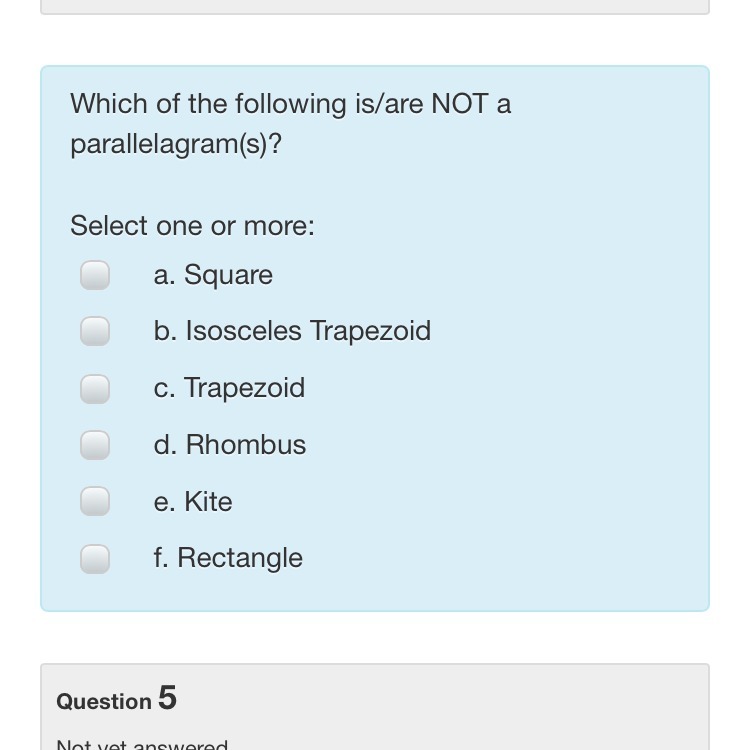This screenshot has width=750, height=750.
Task: Click the 'f. Rectangle' option text
Action: tap(228, 558)
